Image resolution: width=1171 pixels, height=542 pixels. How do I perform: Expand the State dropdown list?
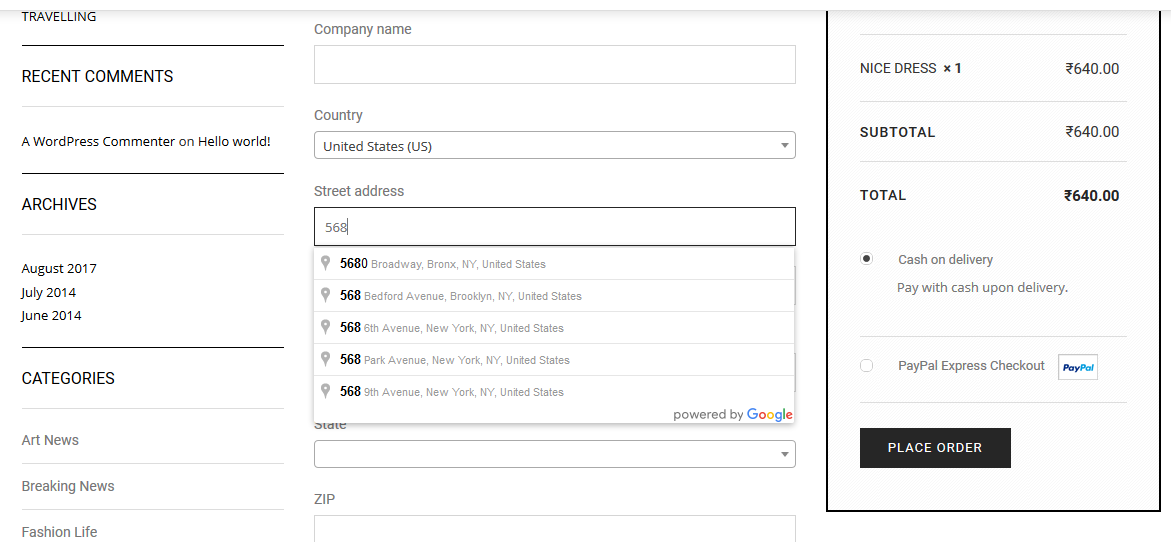(x=555, y=454)
